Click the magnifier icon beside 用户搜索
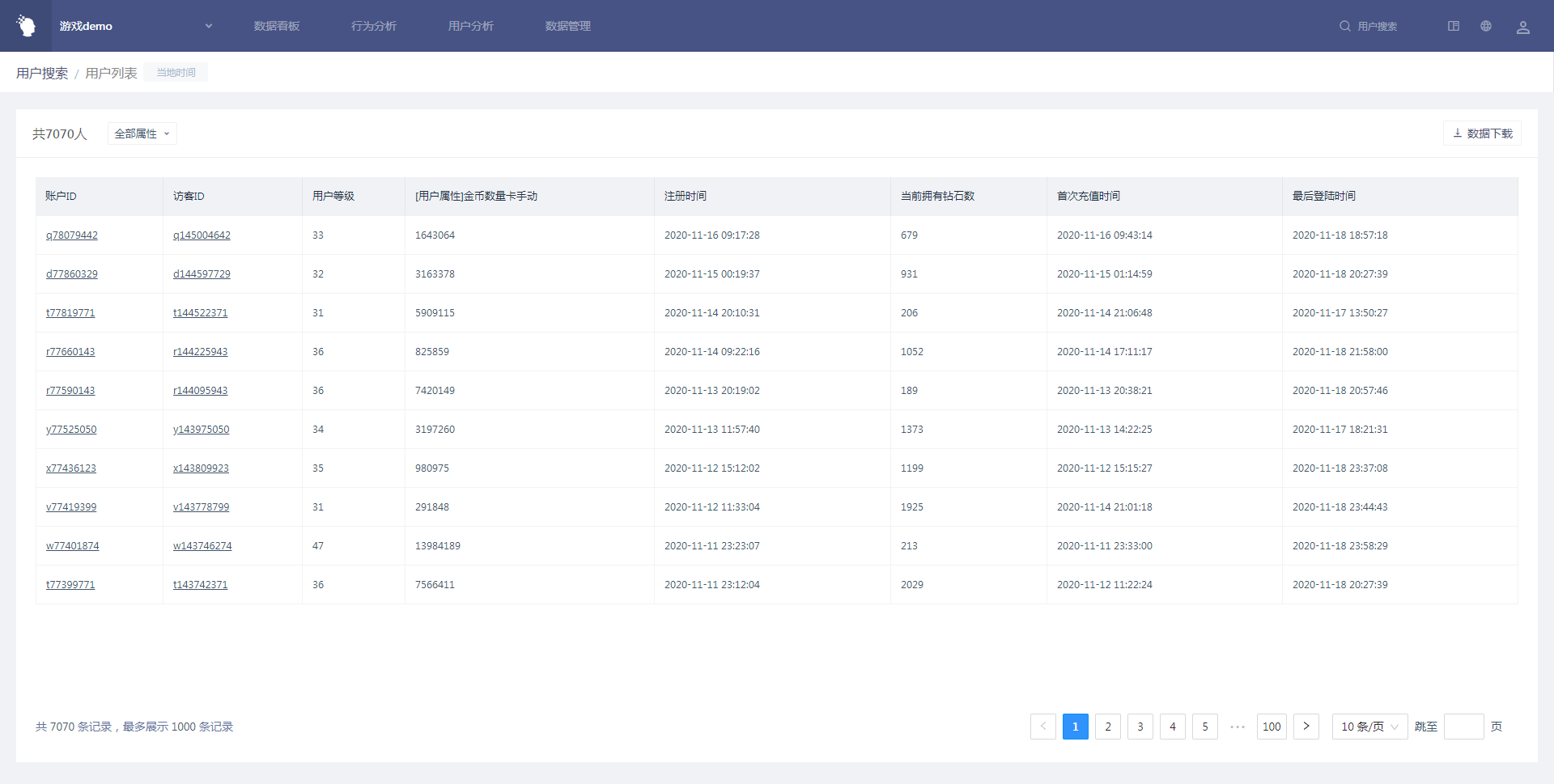 coord(1344,26)
